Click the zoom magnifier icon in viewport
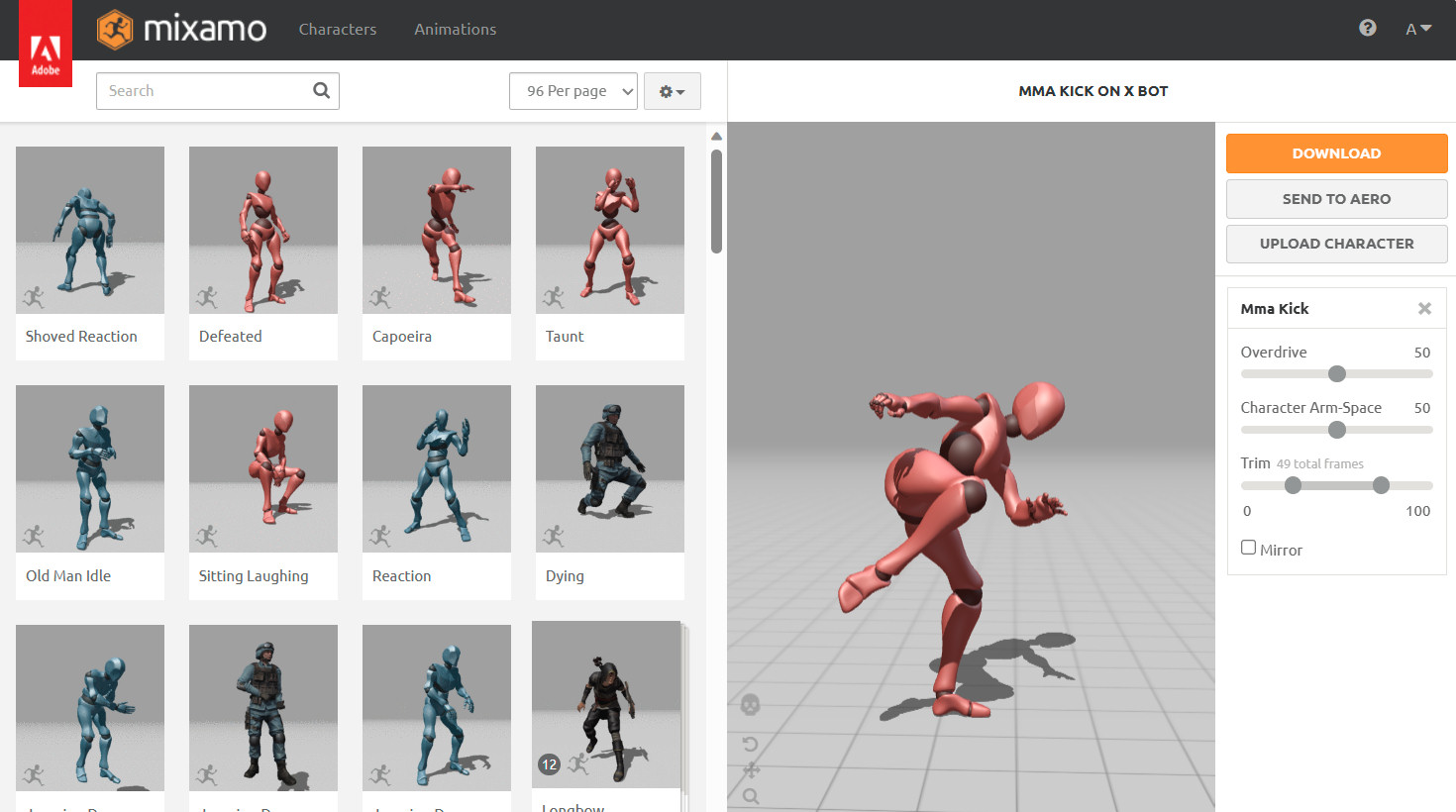Viewport: 1456px width, 812px height. (751, 796)
